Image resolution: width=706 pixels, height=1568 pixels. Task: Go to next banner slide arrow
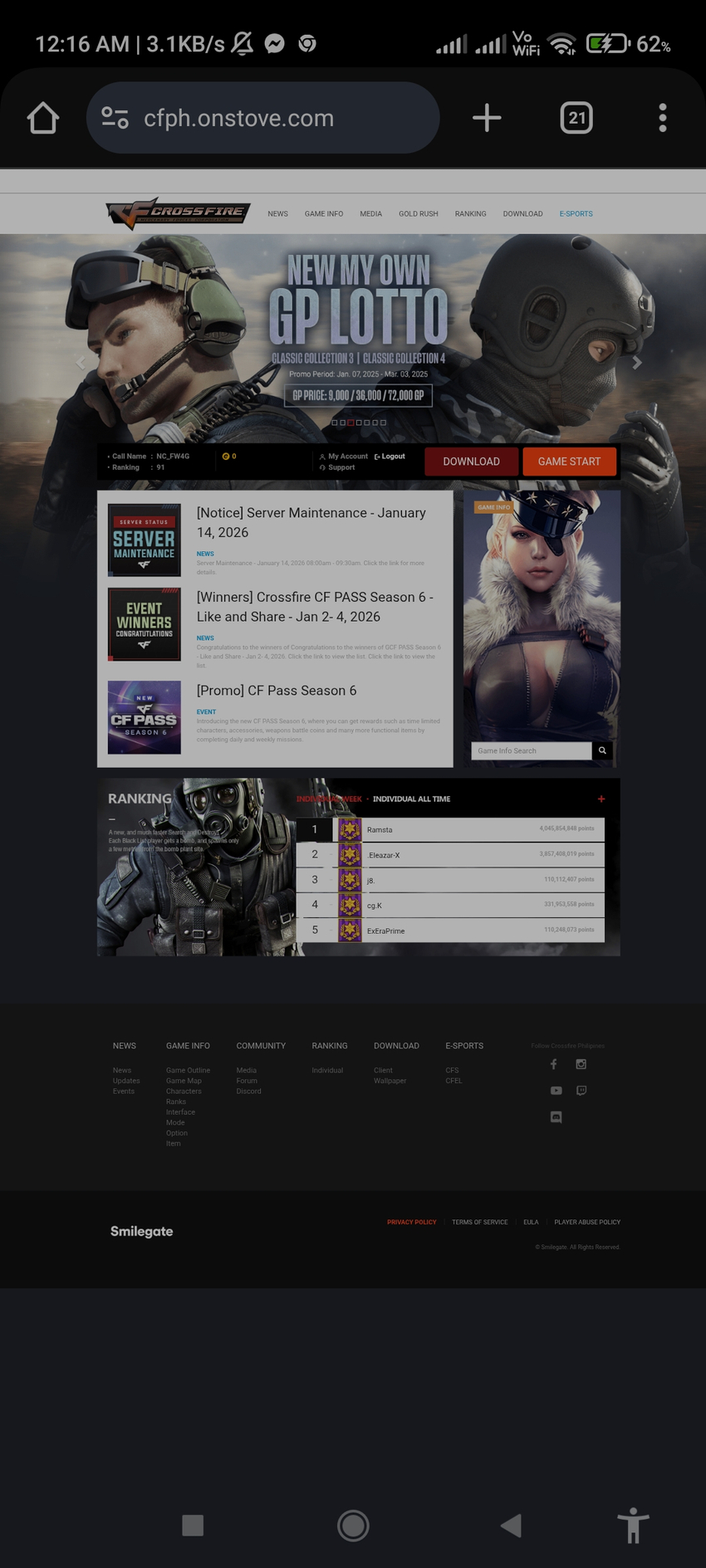tap(637, 363)
